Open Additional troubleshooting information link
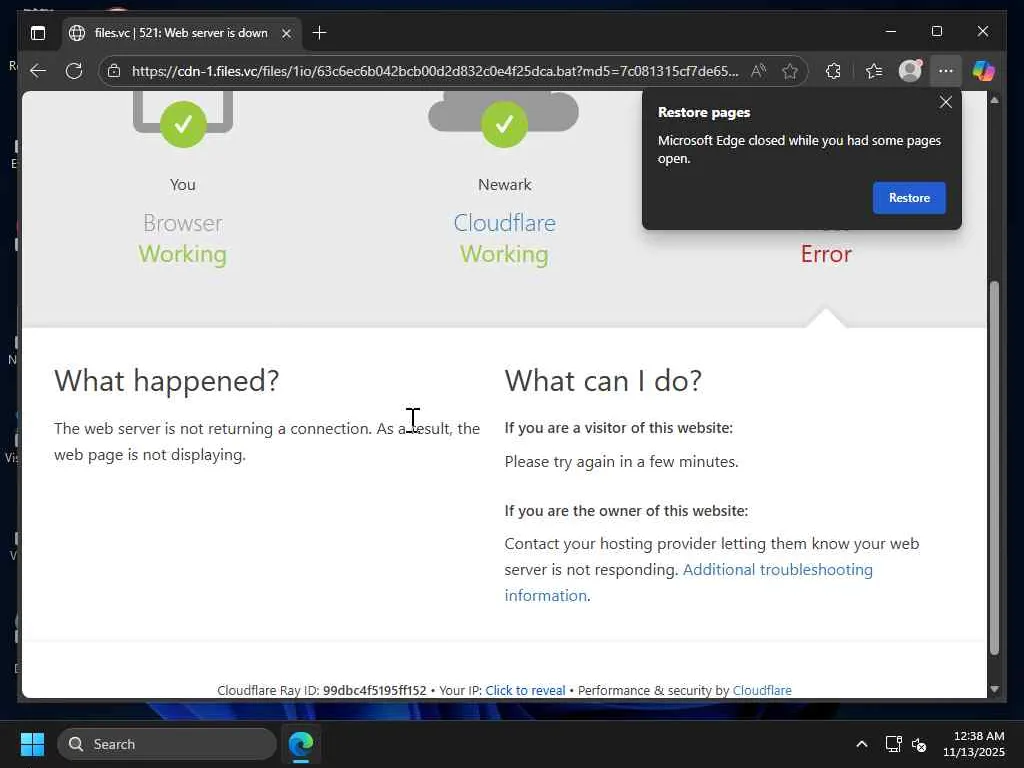Viewport: 1024px width, 768px height. [x=688, y=583]
